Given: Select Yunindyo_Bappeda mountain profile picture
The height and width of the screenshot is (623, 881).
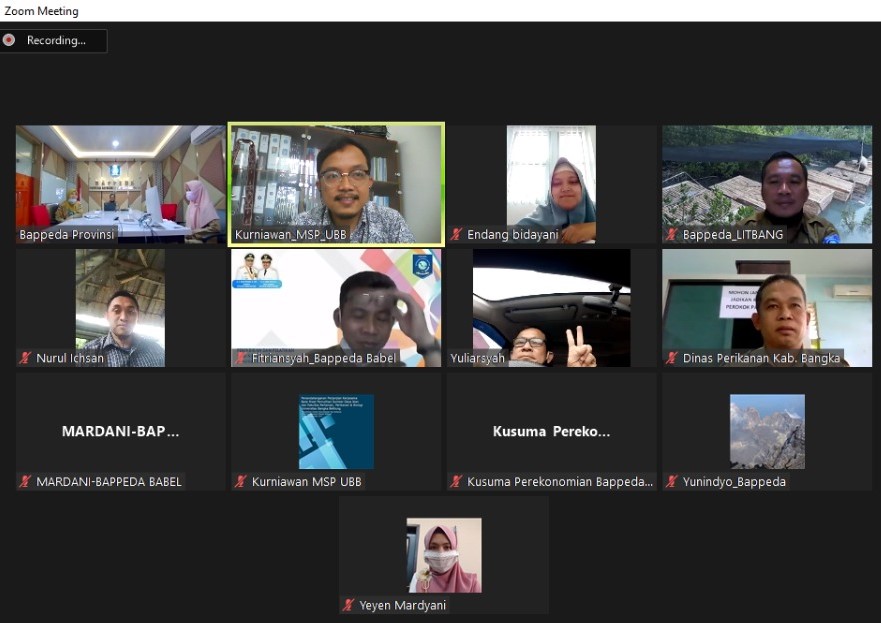Looking at the screenshot, I should (767, 431).
